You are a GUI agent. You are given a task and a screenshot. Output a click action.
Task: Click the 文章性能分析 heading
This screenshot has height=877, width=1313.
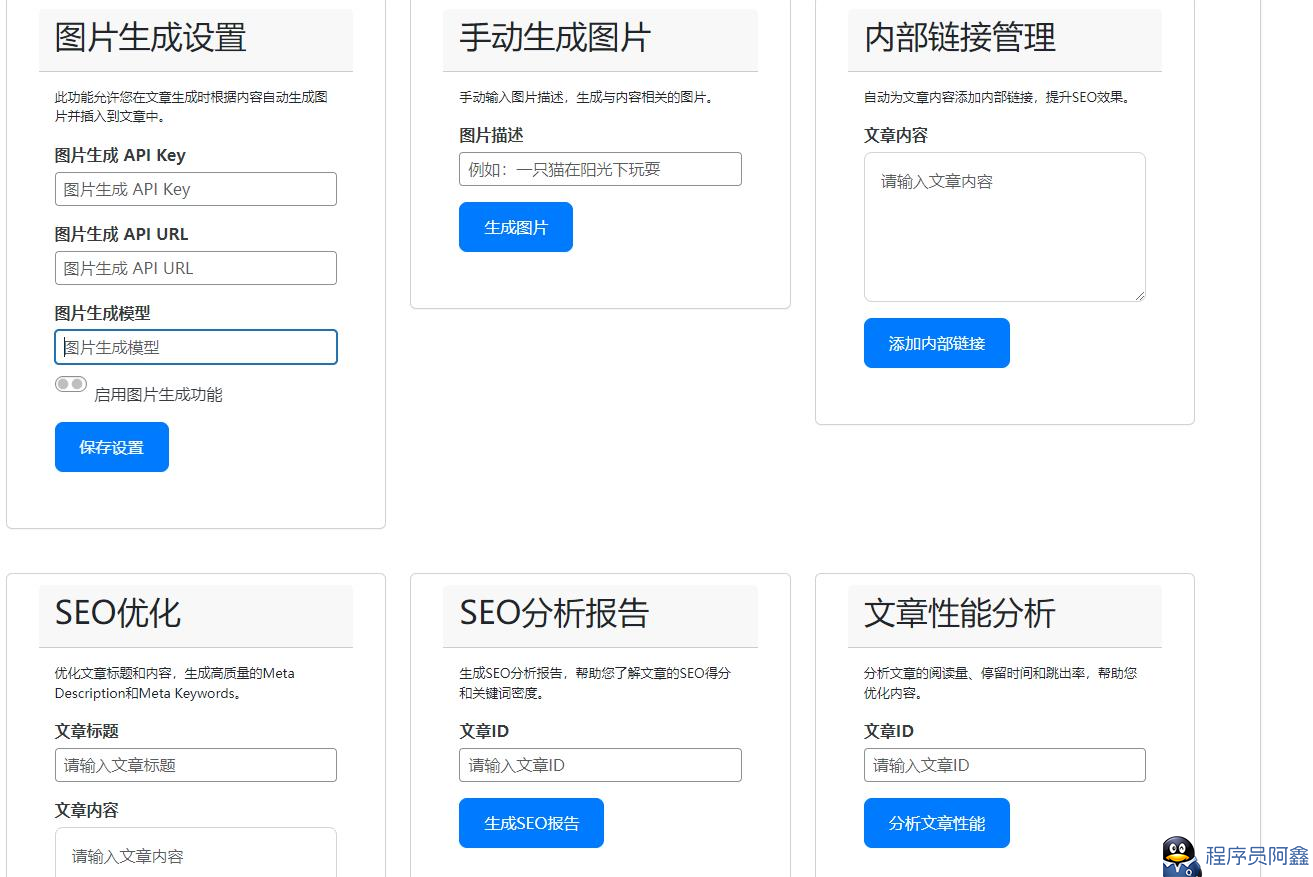(960, 612)
